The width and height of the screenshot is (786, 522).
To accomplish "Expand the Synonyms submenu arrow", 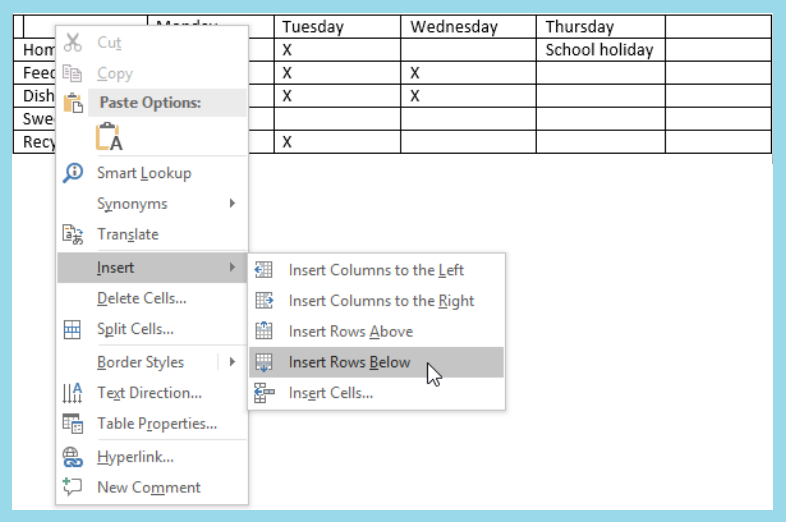I will click(232, 203).
